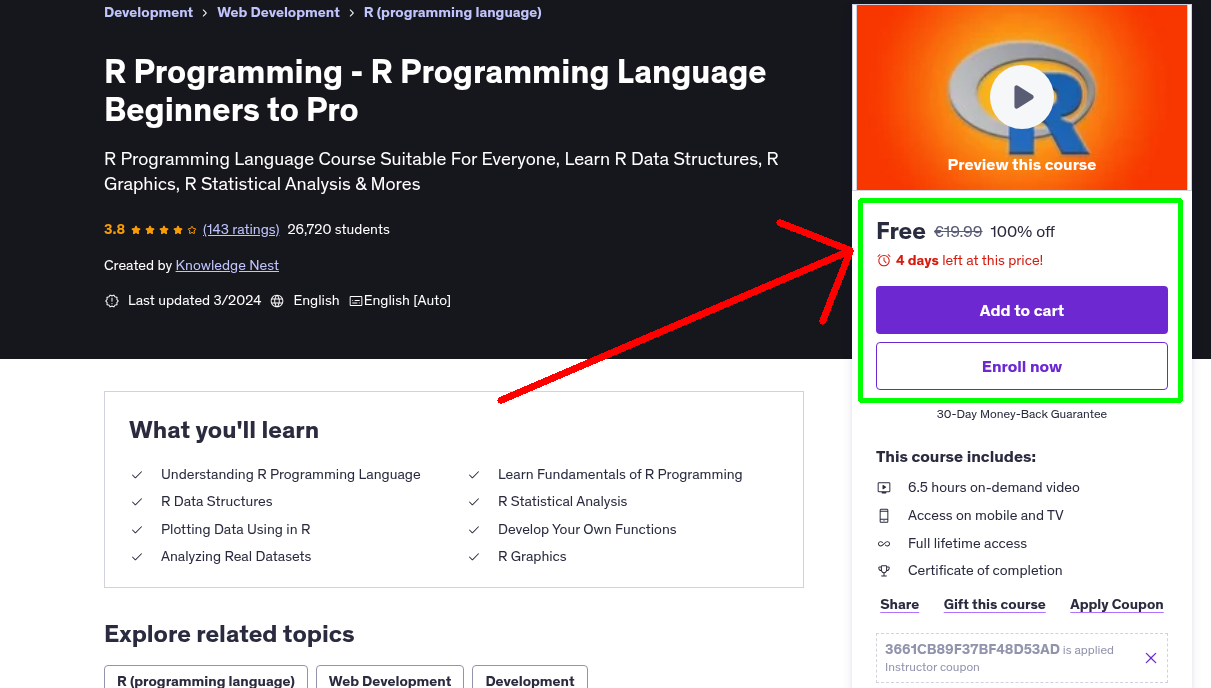Click the globe language icon
The width and height of the screenshot is (1211, 688).
[277, 300]
